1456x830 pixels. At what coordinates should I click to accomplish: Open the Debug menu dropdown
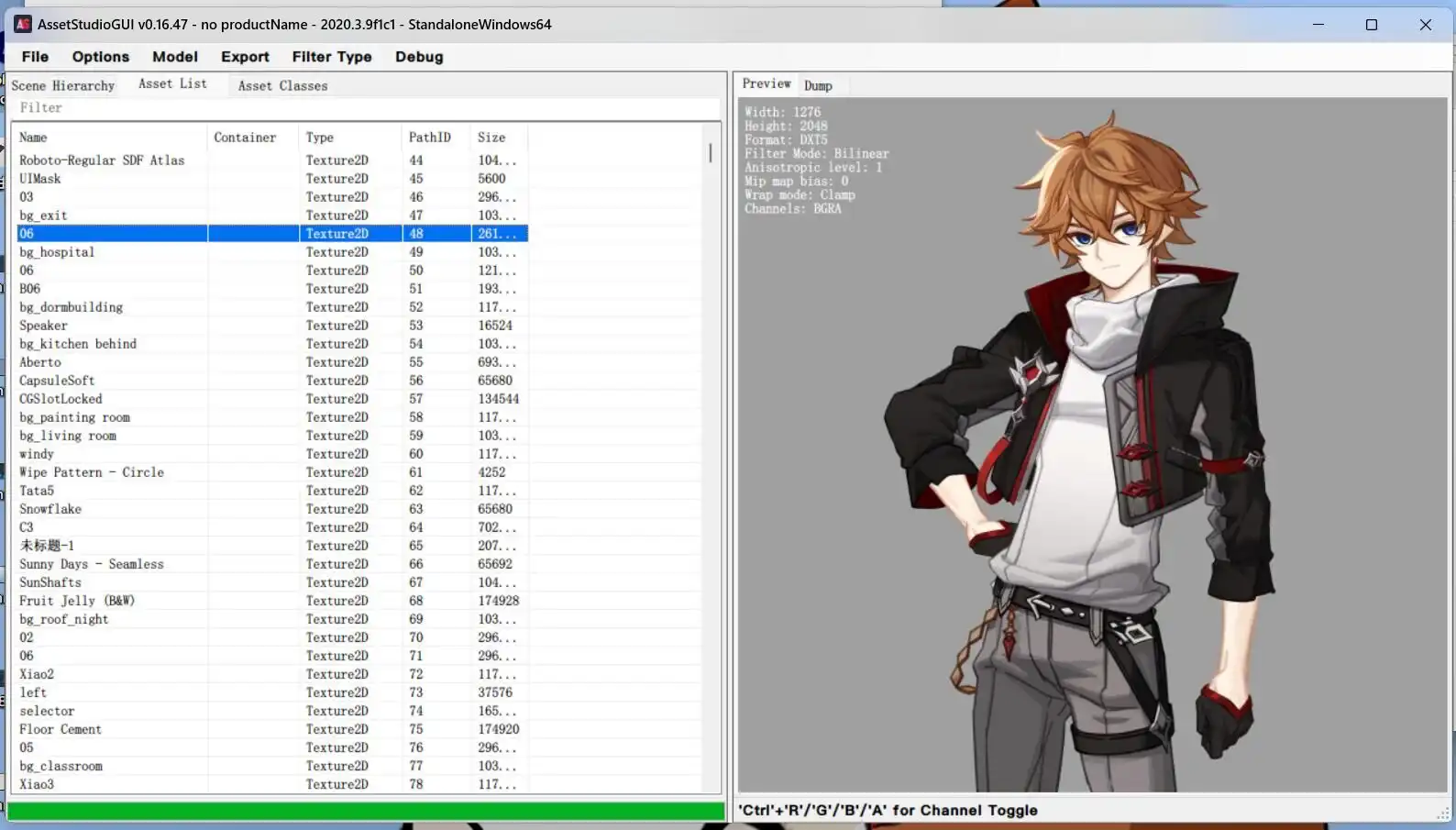pos(418,57)
